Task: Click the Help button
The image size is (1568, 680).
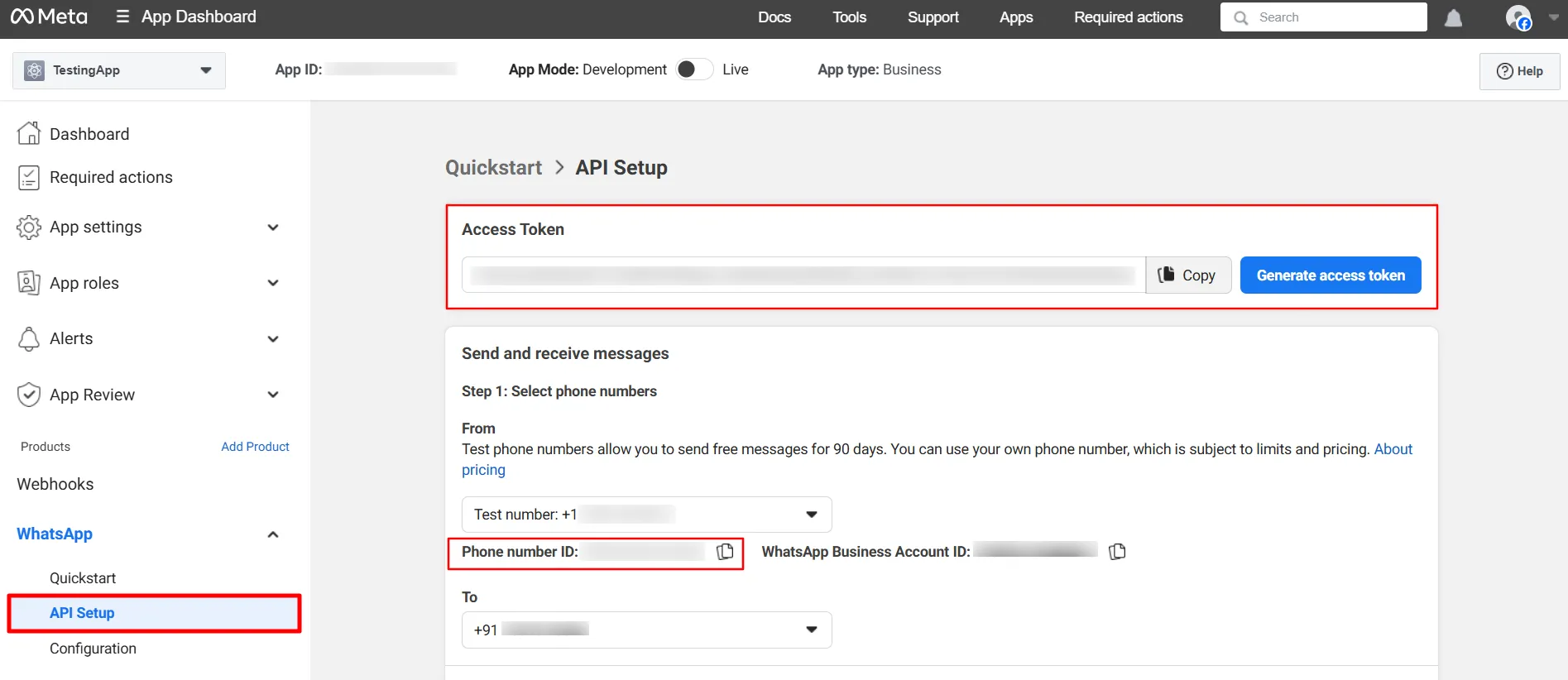Action: tap(1520, 71)
